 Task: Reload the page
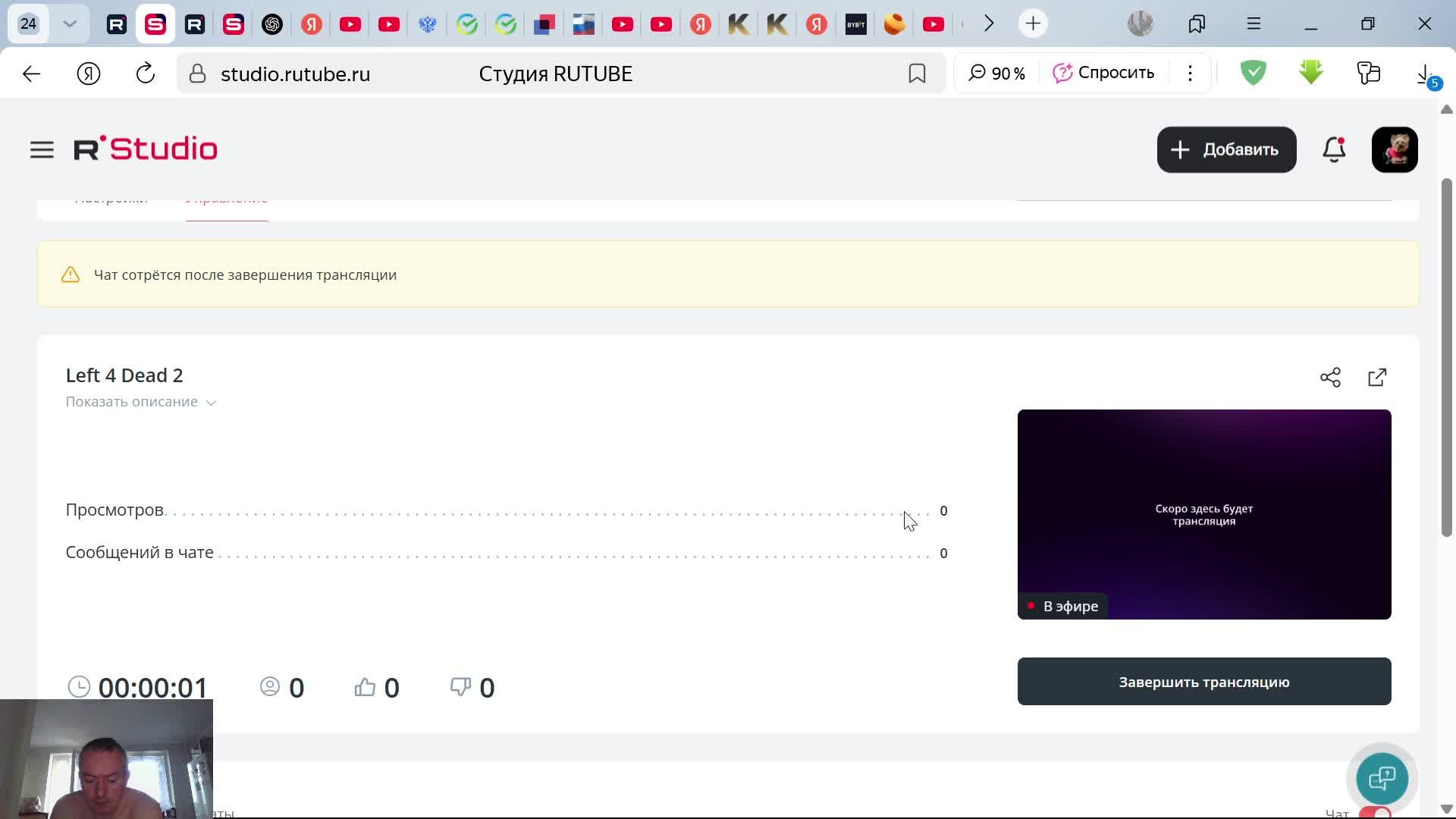[145, 74]
